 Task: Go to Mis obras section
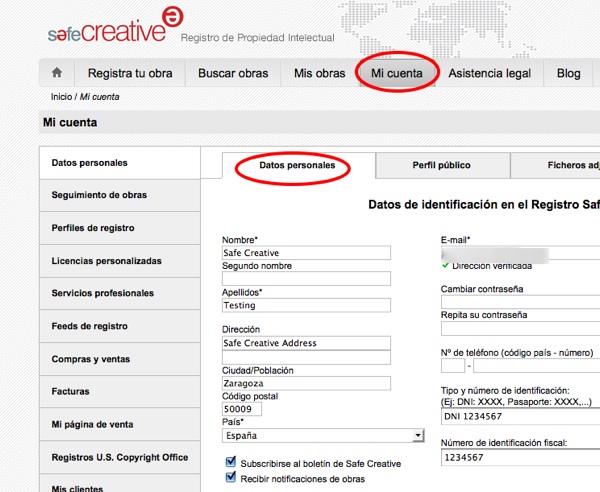point(319,73)
